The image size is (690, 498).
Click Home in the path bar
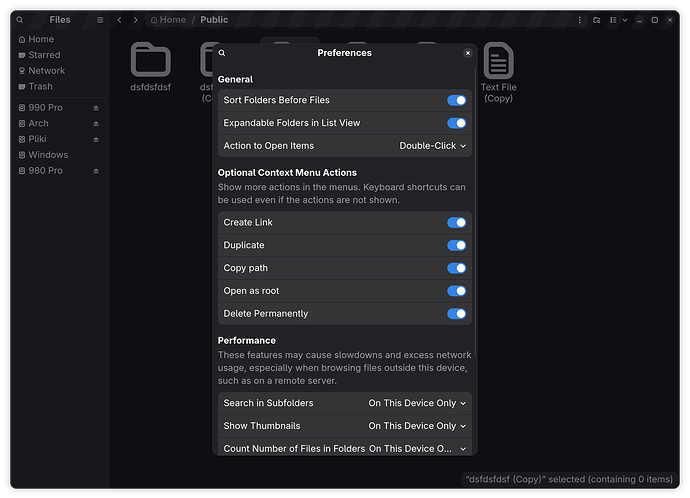click(x=168, y=20)
